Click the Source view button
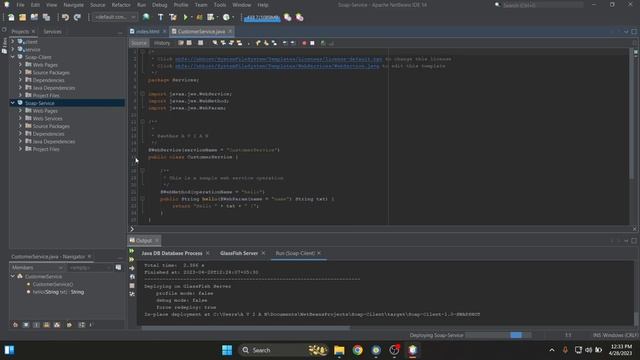This screenshot has height=360, width=640. pos(139,43)
